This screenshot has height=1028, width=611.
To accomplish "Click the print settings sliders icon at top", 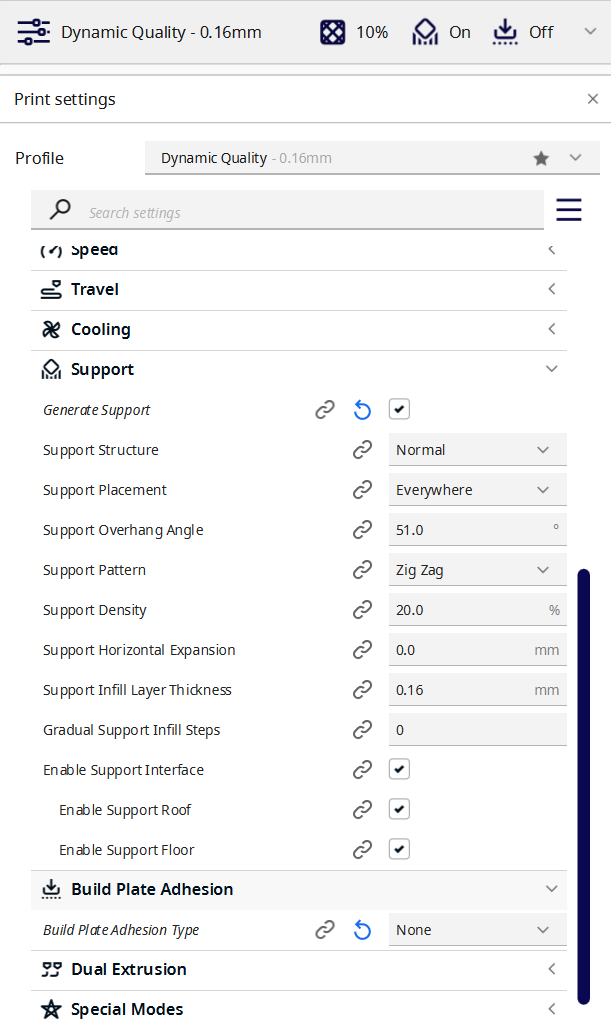I will coord(33,32).
